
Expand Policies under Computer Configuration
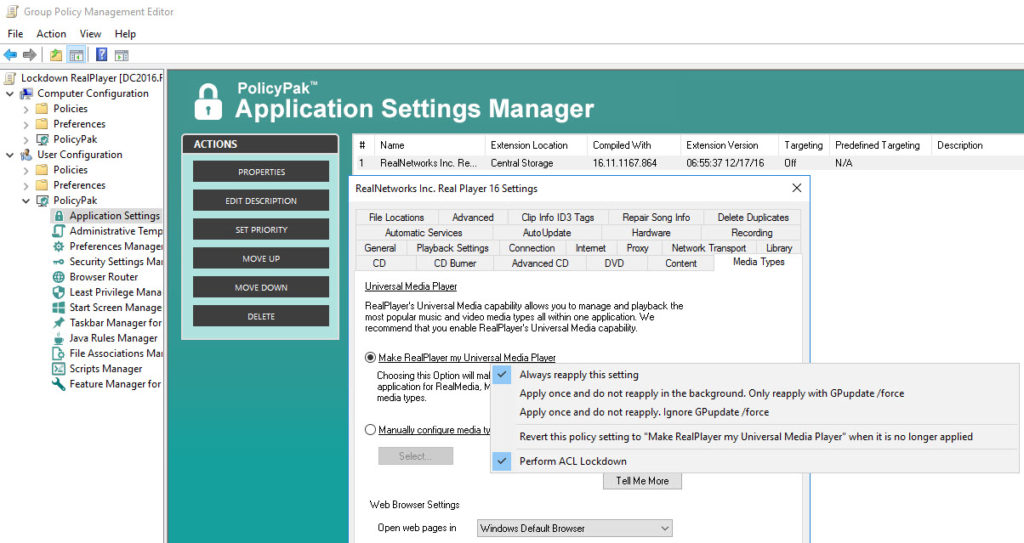click(x=26, y=109)
